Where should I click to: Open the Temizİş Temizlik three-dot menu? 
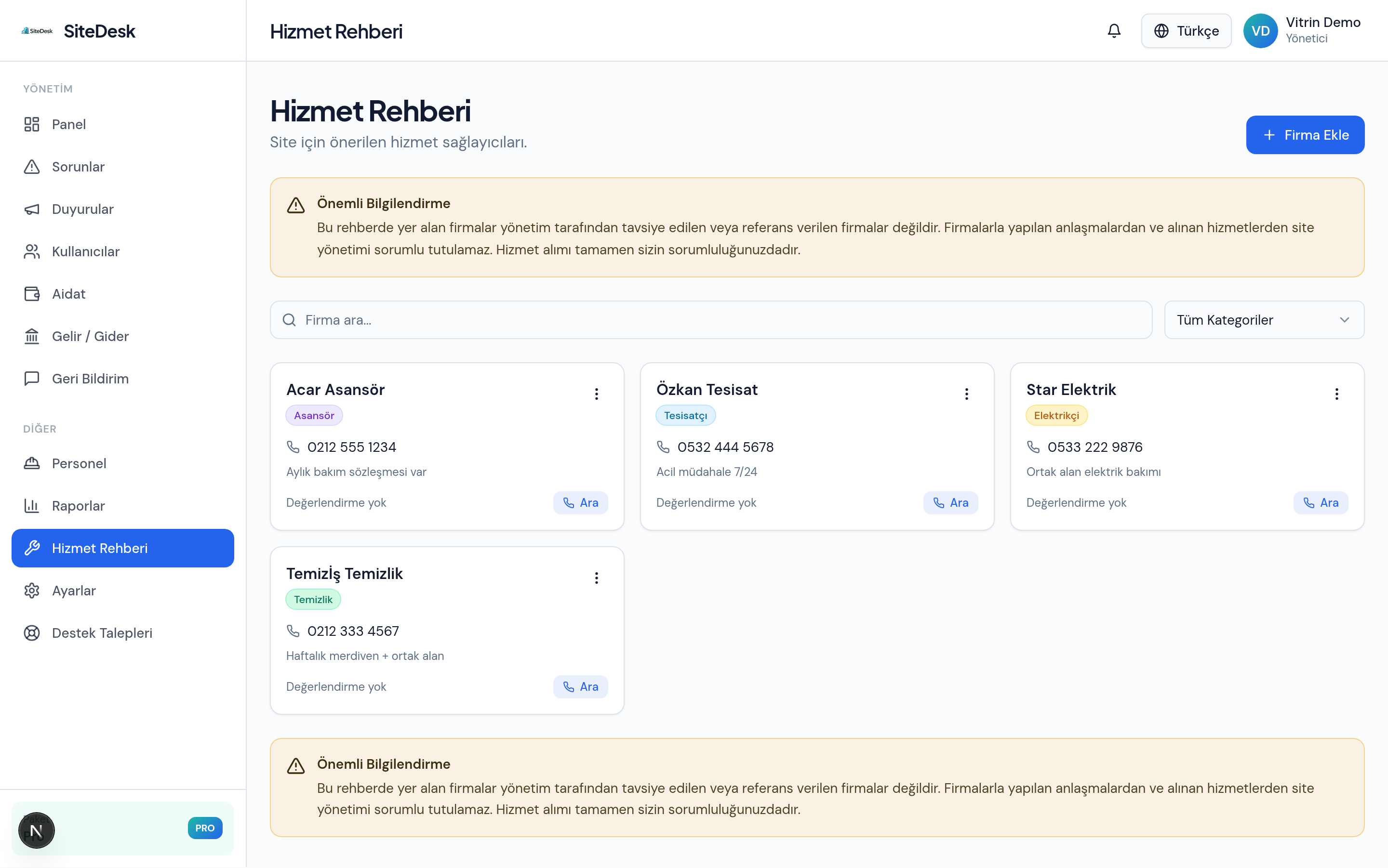(x=596, y=578)
